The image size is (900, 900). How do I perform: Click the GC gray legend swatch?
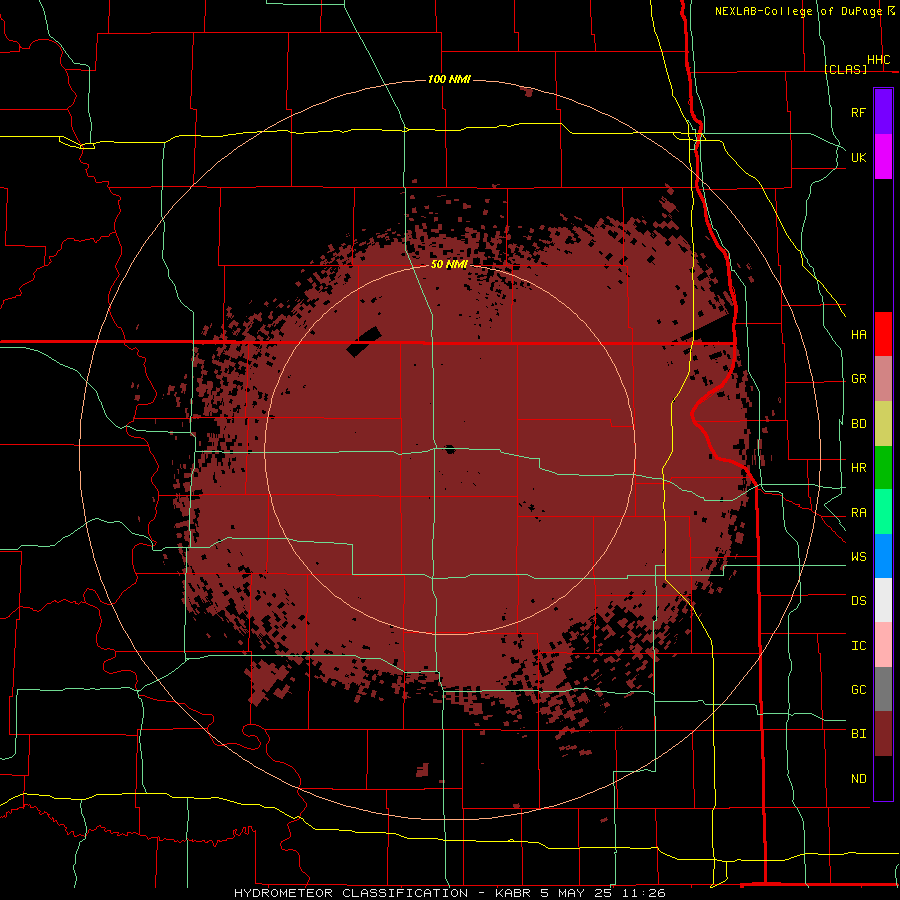point(883,689)
